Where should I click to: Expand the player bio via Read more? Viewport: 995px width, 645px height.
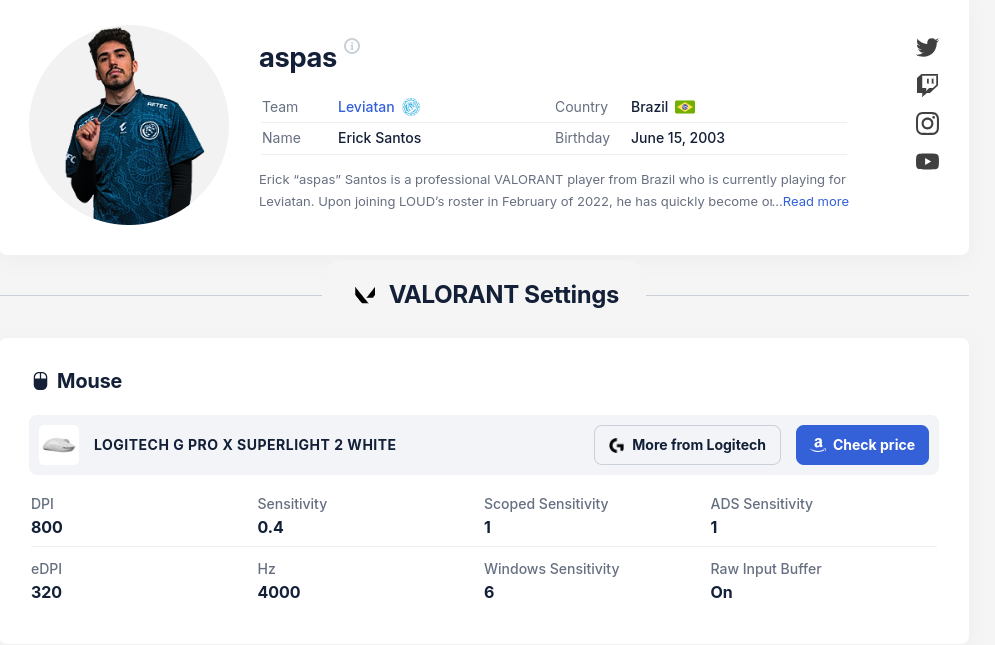click(x=815, y=201)
